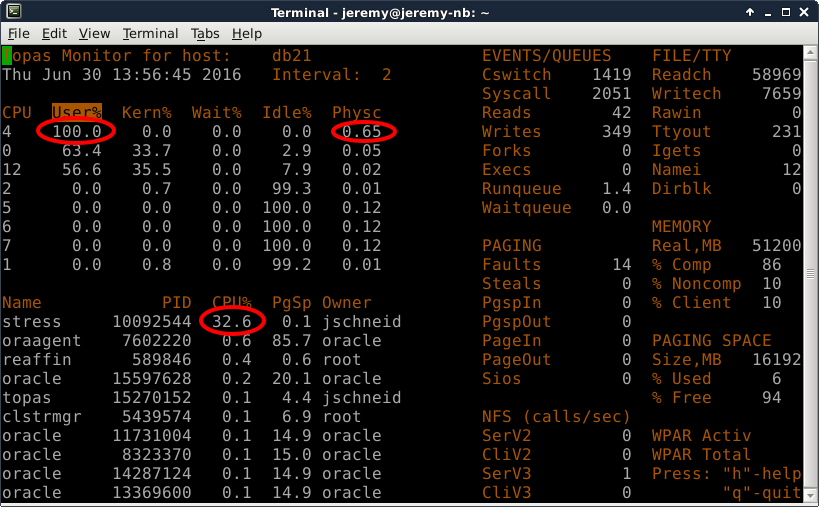819x507 pixels.
Task: Click the PgspOut label
Action: click(517, 322)
